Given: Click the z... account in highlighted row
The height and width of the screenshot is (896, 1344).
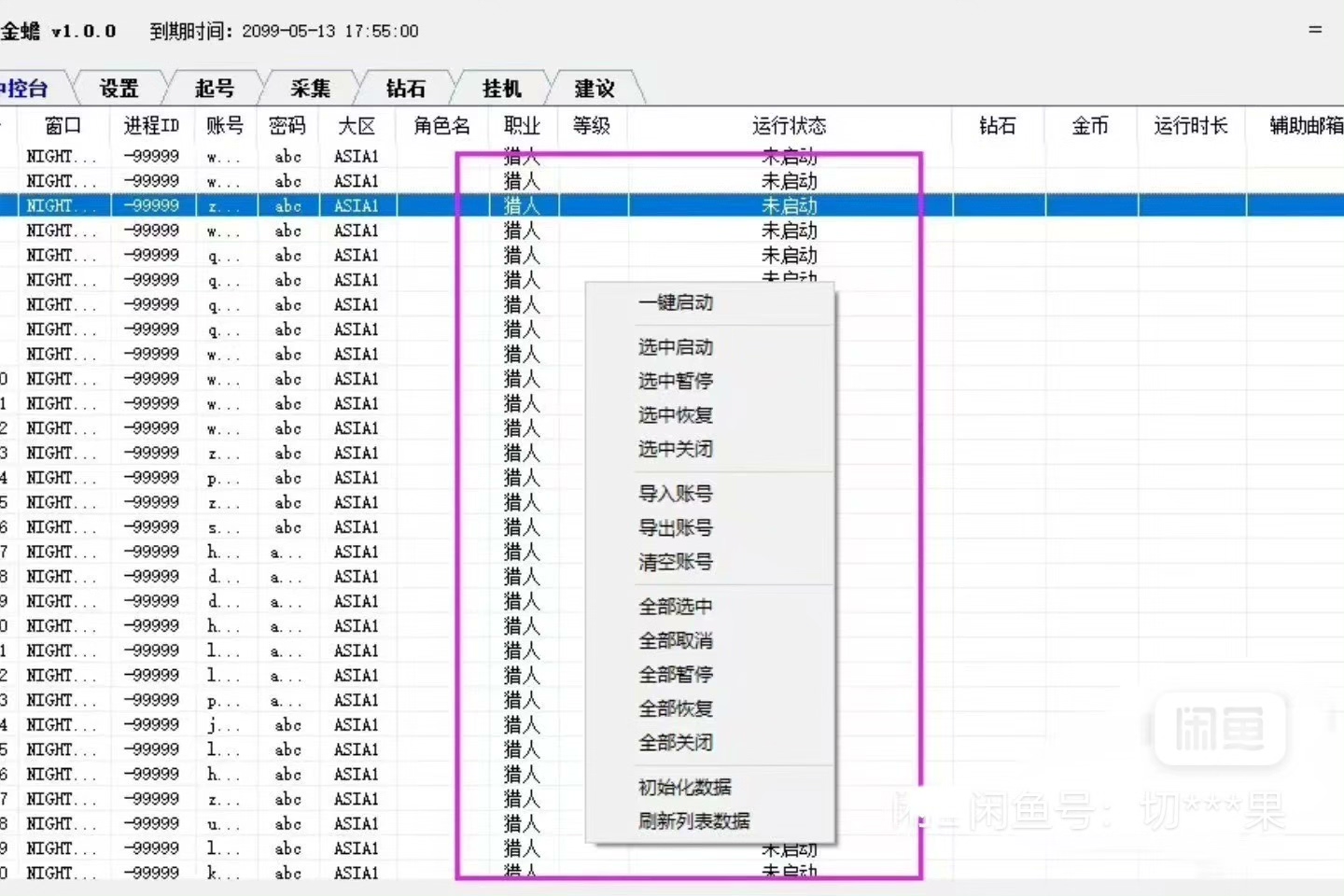Looking at the screenshot, I should pyautogui.click(x=224, y=205).
